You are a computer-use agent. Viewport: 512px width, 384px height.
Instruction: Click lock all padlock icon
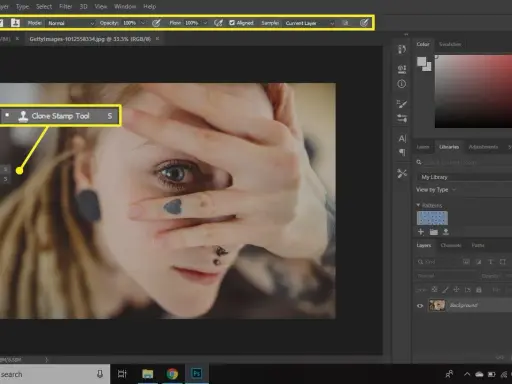pos(479,289)
